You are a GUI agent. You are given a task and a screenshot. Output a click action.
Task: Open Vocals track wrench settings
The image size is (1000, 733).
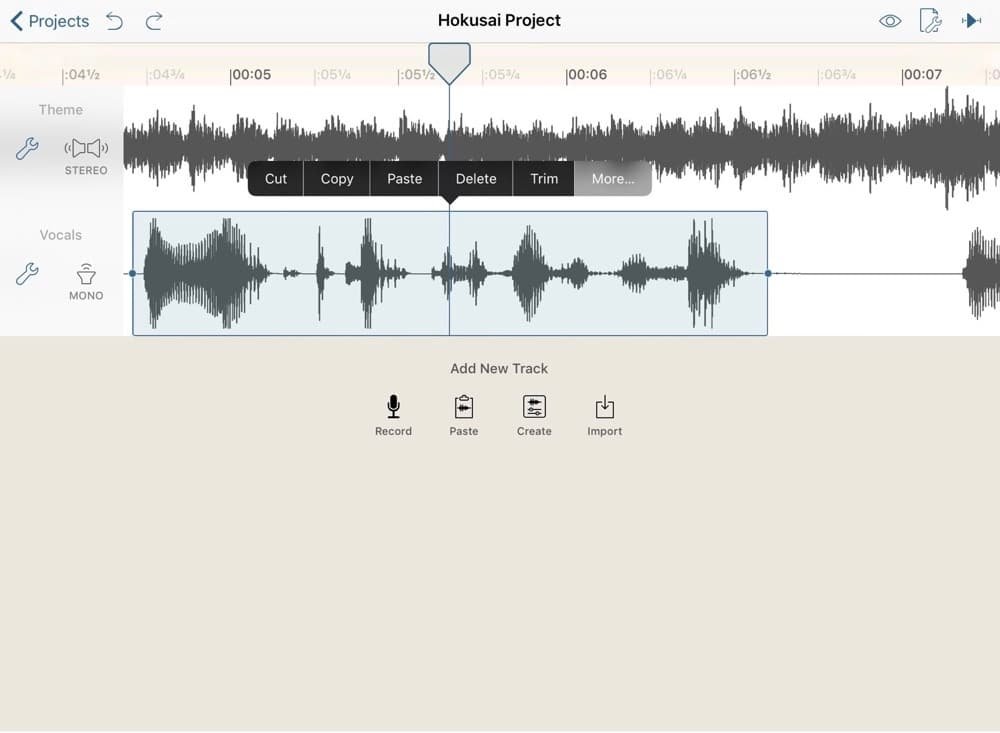pyautogui.click(x=27, y=274)
